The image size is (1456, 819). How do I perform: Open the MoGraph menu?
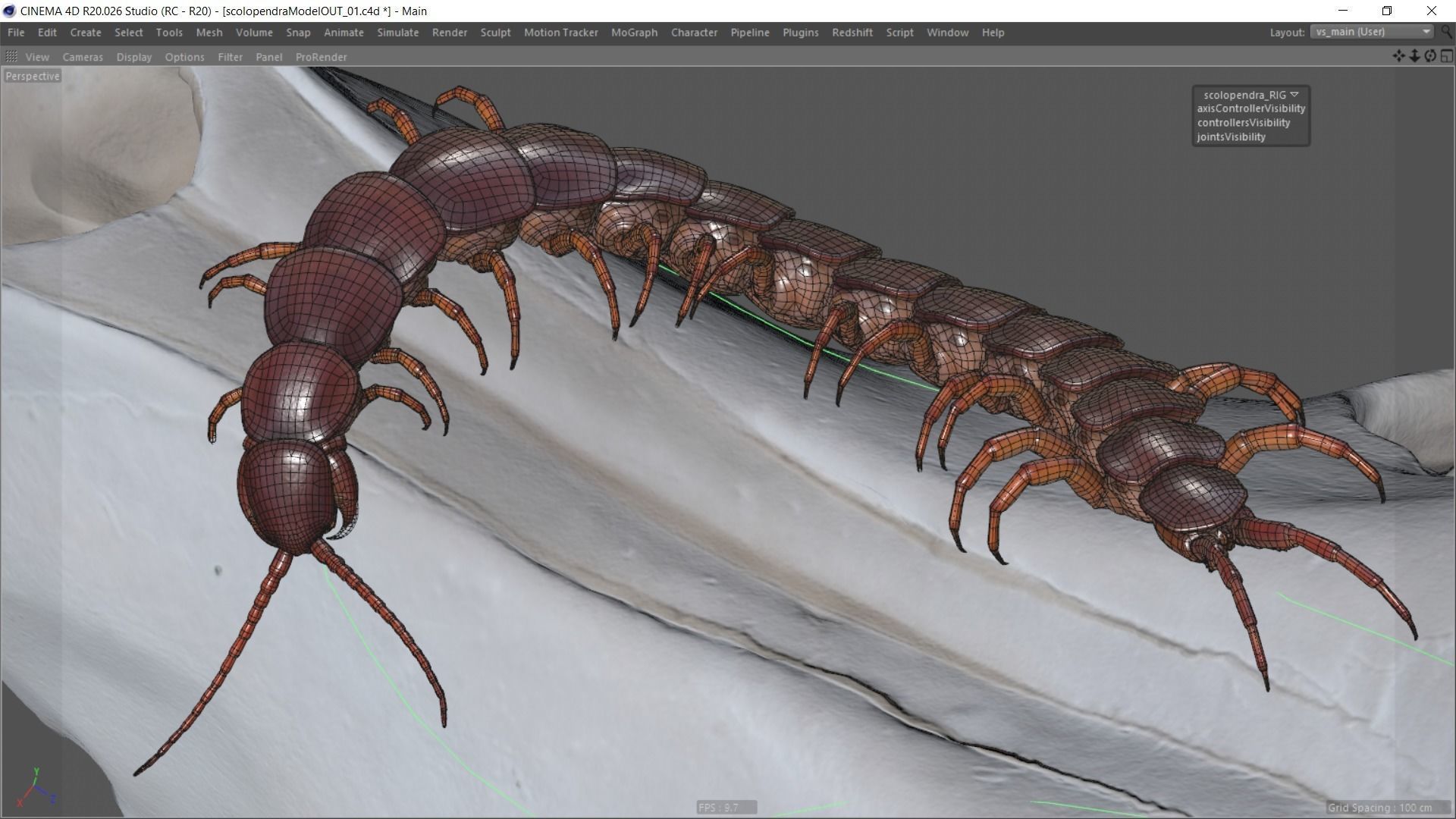point(634,33)
